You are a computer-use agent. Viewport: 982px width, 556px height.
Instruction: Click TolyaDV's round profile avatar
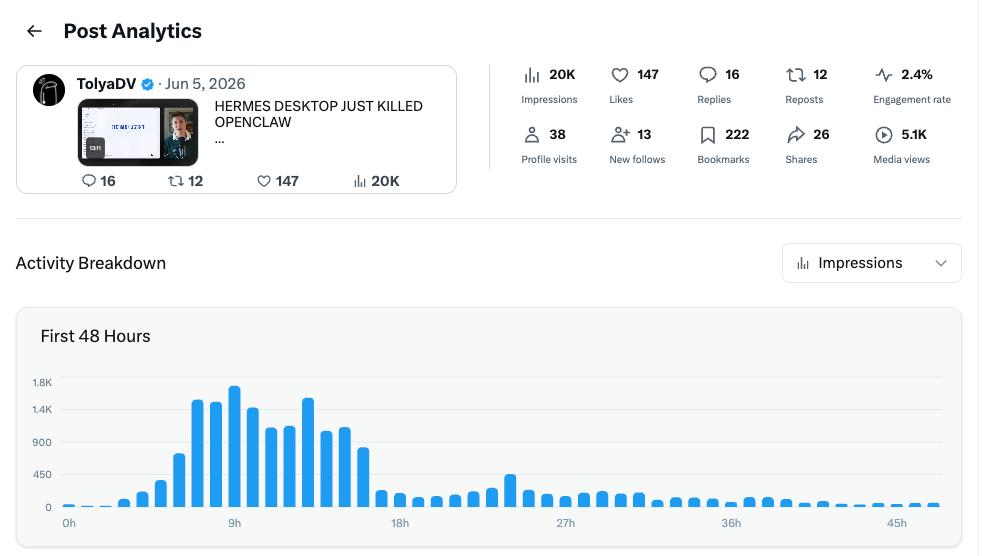coord(49,90)
